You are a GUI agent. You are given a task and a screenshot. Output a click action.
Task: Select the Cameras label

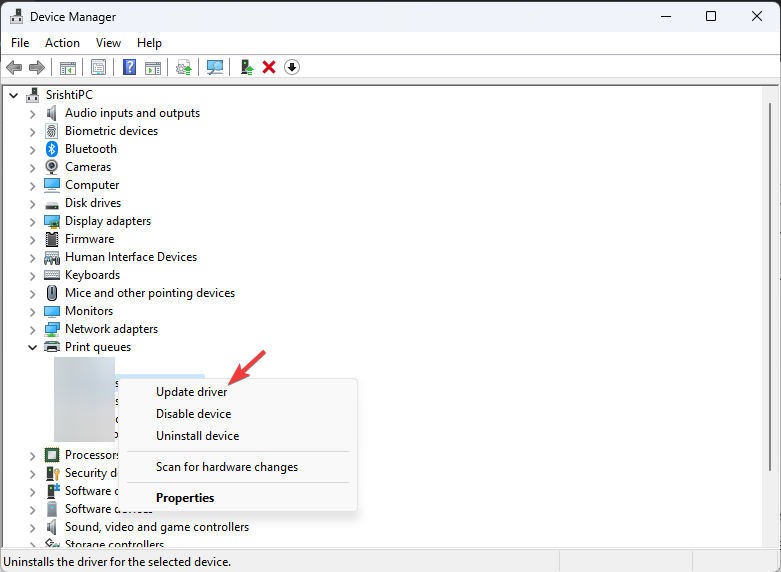(x=88, y=167)
